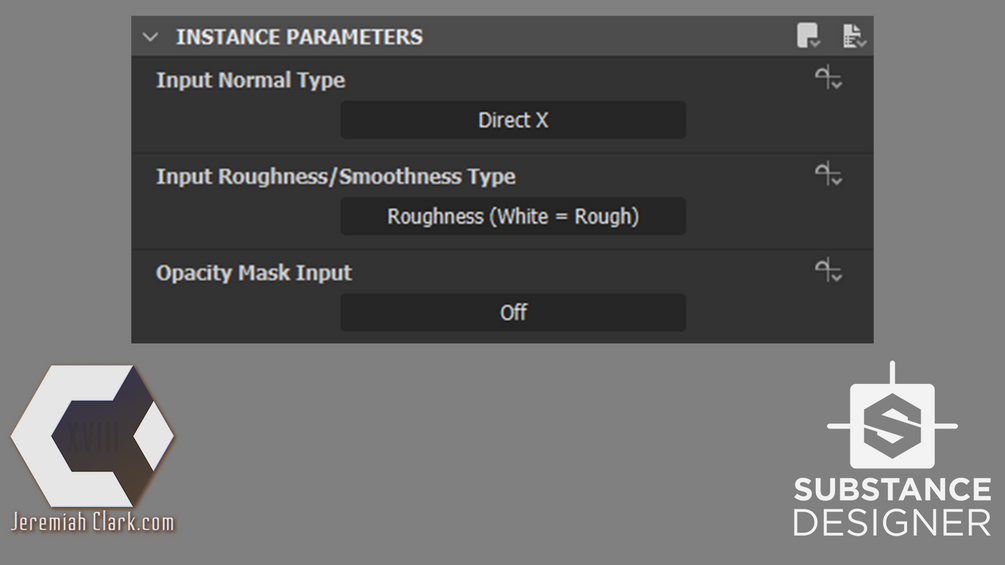1005x565 pixels.
Task: Open the Roughness (White = Rough) dropdown
Action: click(x=513, y=216)
